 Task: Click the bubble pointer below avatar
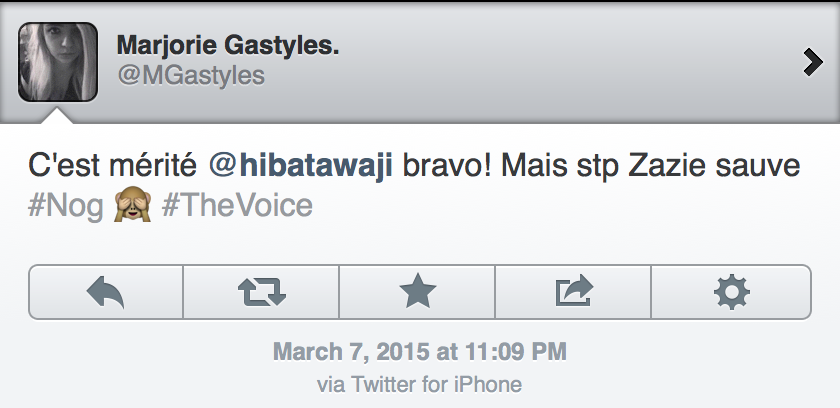(58, 117)
